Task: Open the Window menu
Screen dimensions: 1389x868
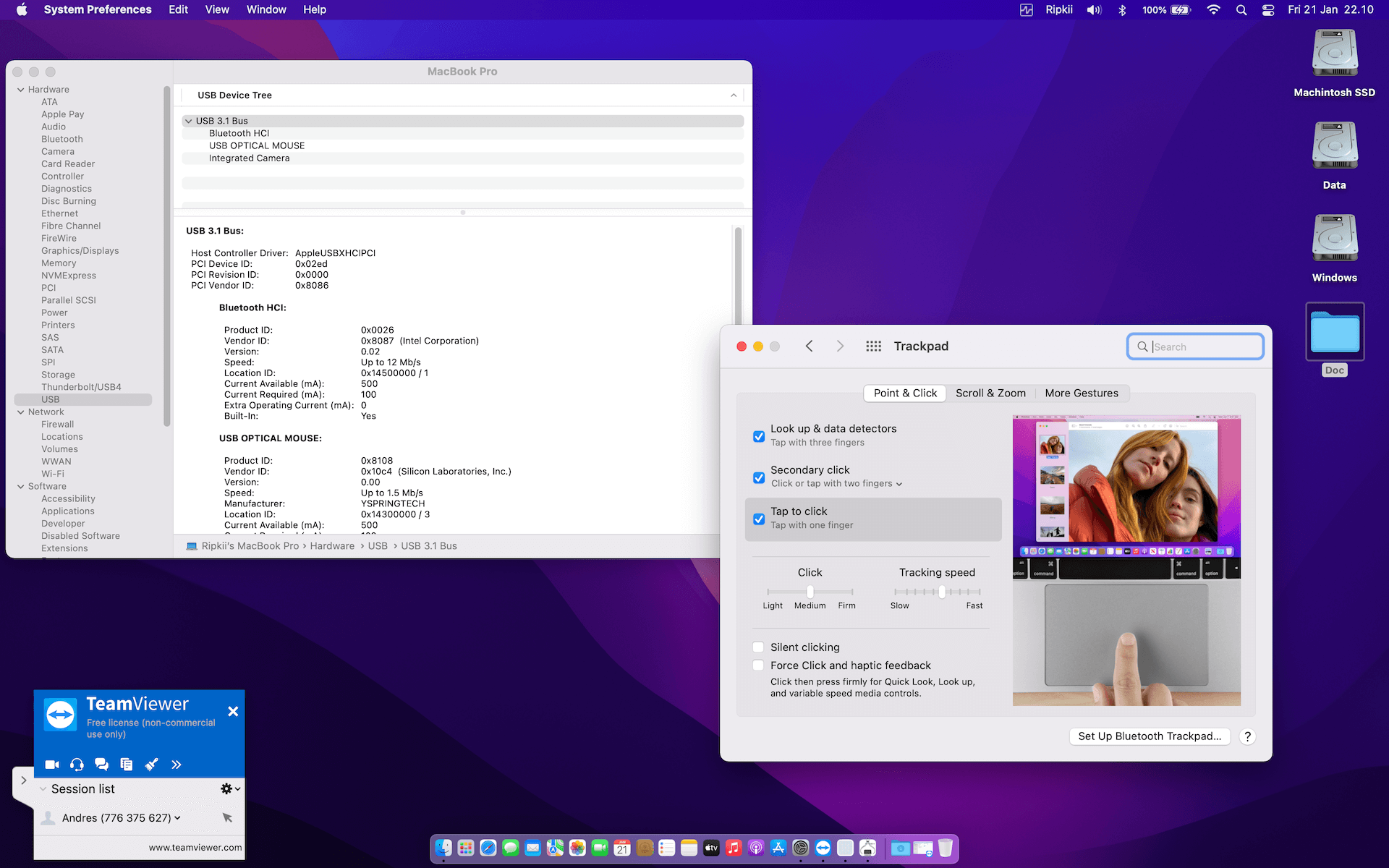Action: (x=266, y=9)
